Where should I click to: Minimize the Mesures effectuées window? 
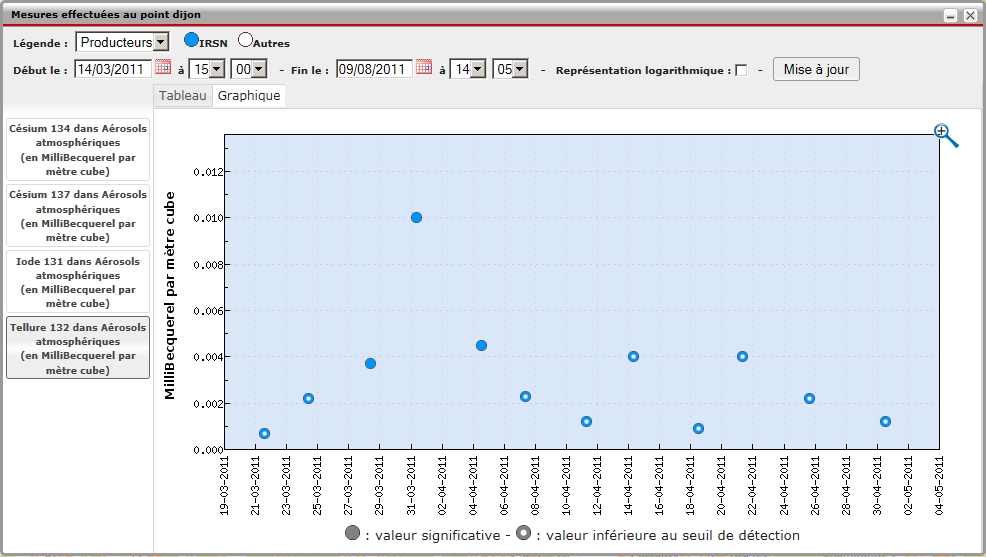tap(951, 15)
